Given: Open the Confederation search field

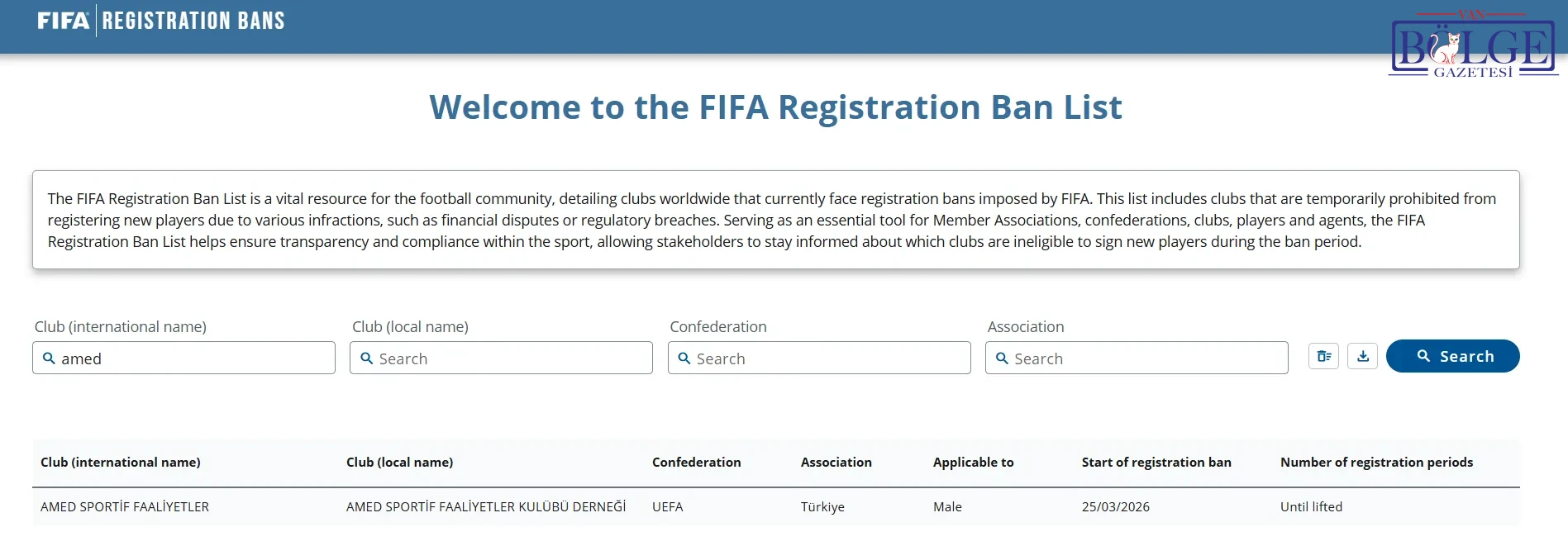Looking at the screenshot, I should click(x=819, y=358).
